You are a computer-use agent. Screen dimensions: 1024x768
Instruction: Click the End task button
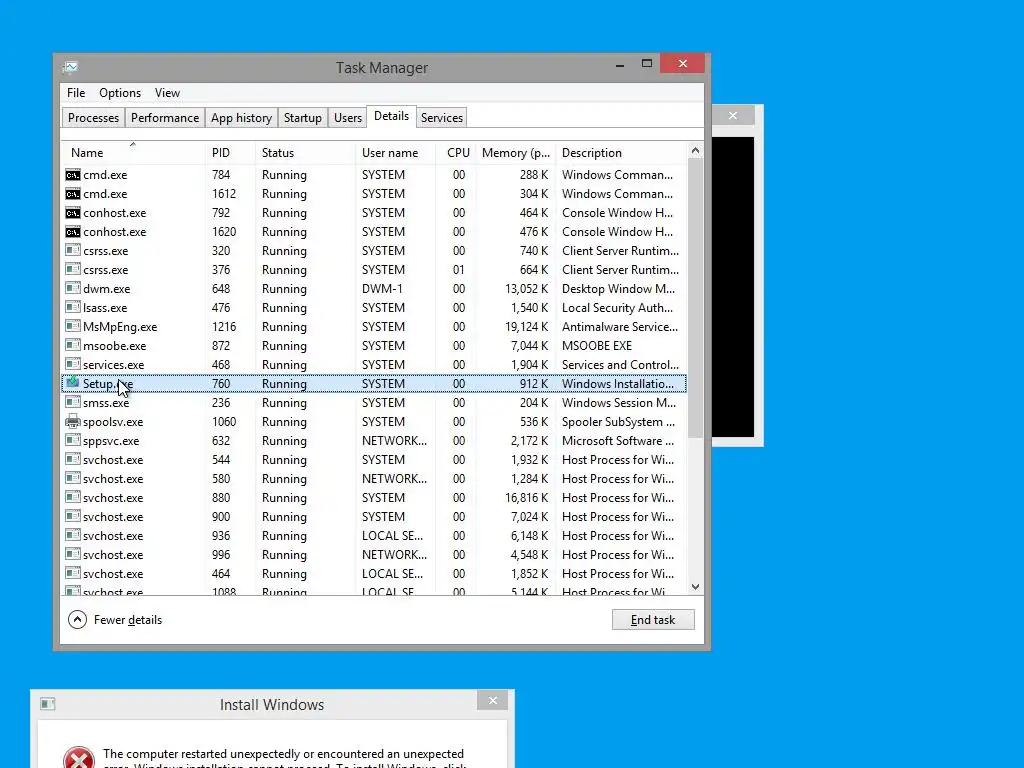tap(653, 620)
